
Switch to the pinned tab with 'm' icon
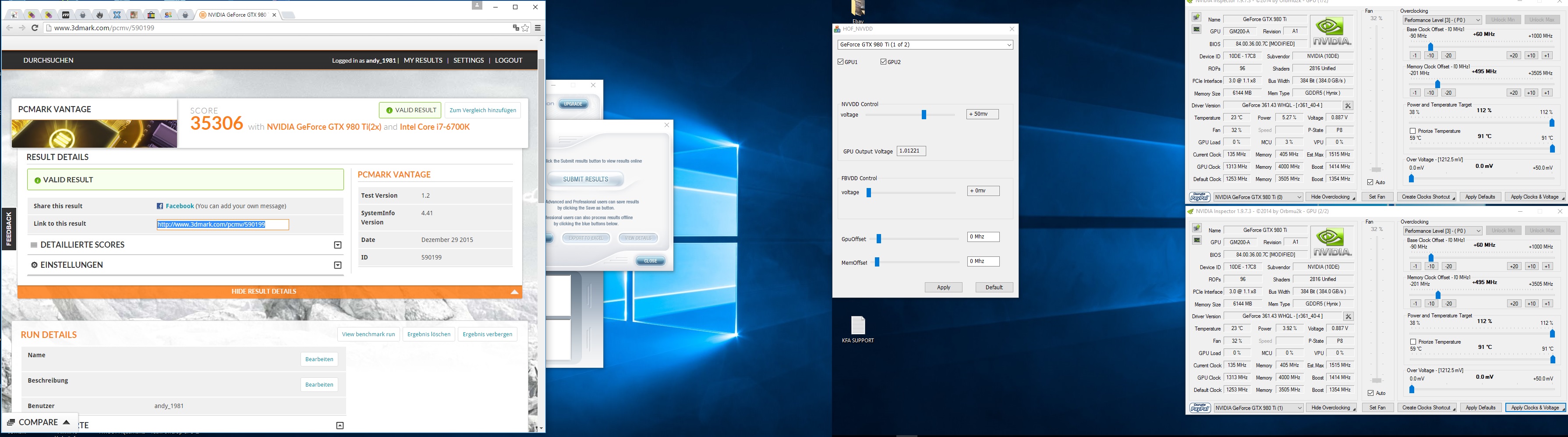coord(66,14)
